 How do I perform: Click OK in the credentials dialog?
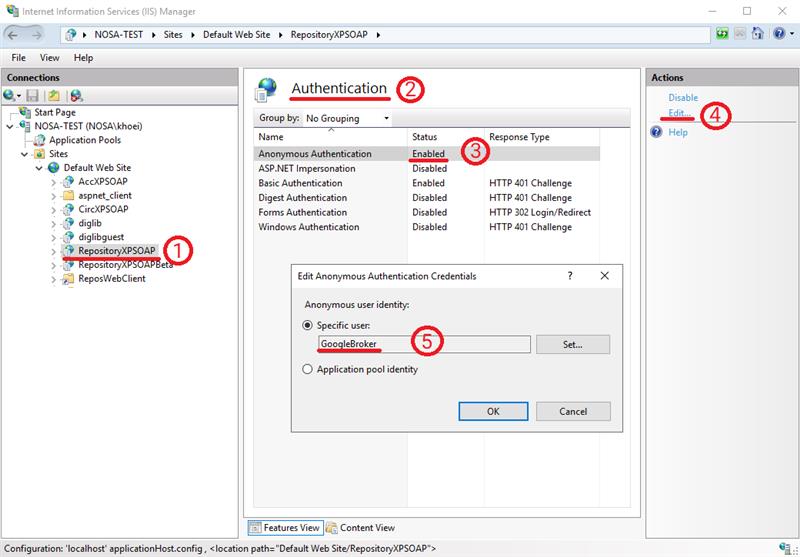[x=492, y=411]
